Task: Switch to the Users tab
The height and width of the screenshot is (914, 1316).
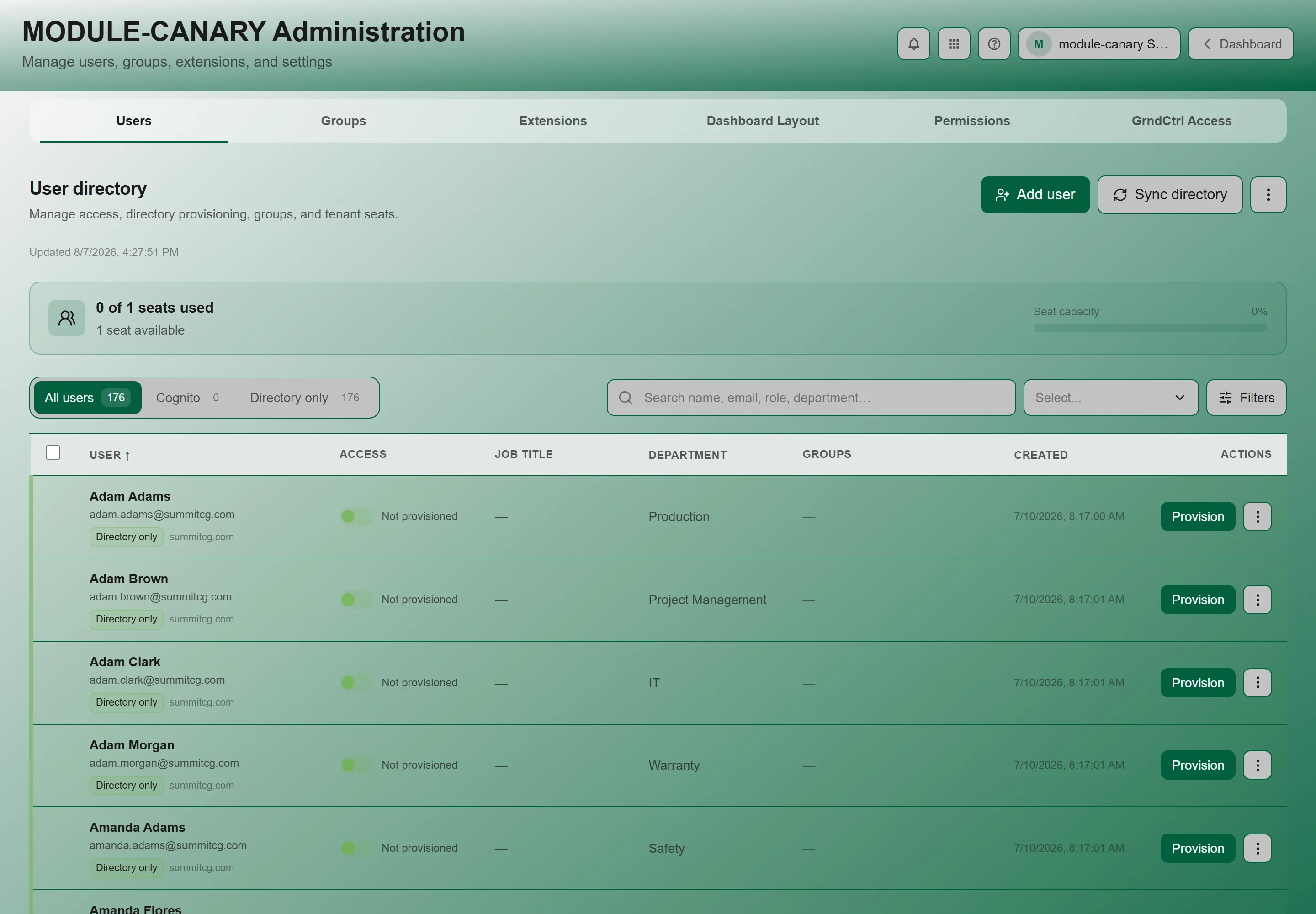Action: [133, 121]
